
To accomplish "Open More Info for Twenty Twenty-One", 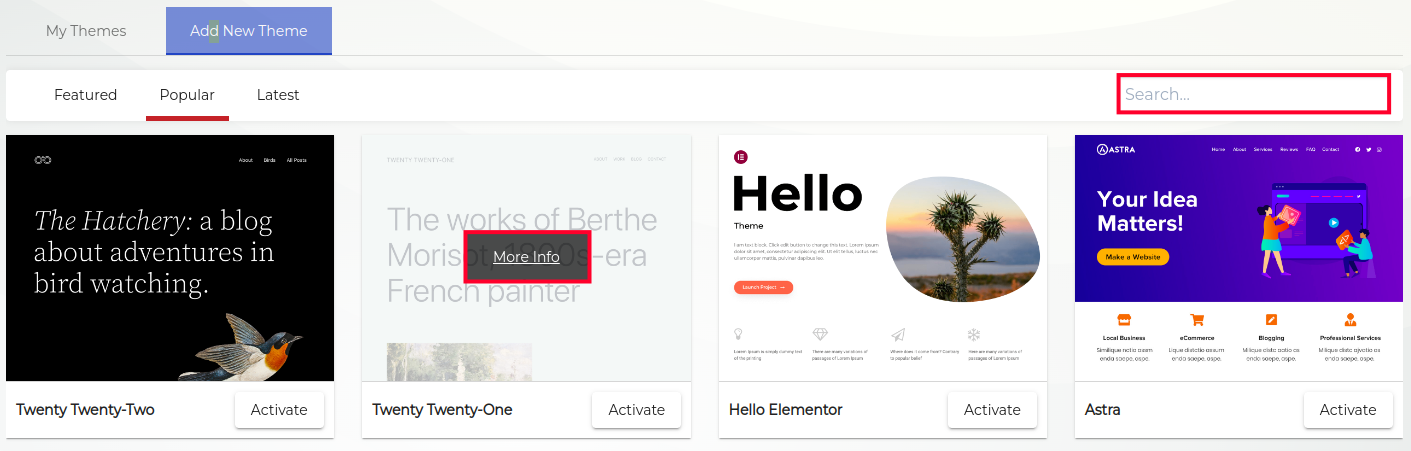I will pyautogui.click(x=527, y=257).
